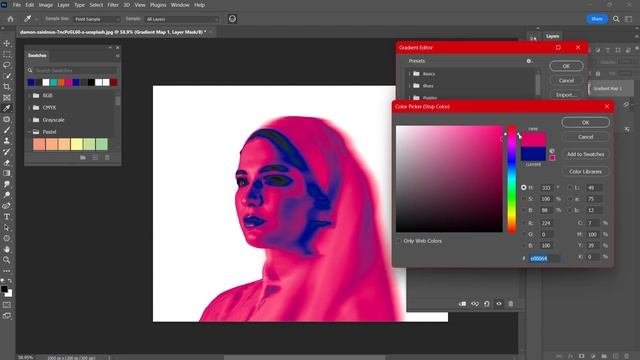Click the Home icon in options bar
Viewport: 640px width, 360px height.
[x=10, y=19]
